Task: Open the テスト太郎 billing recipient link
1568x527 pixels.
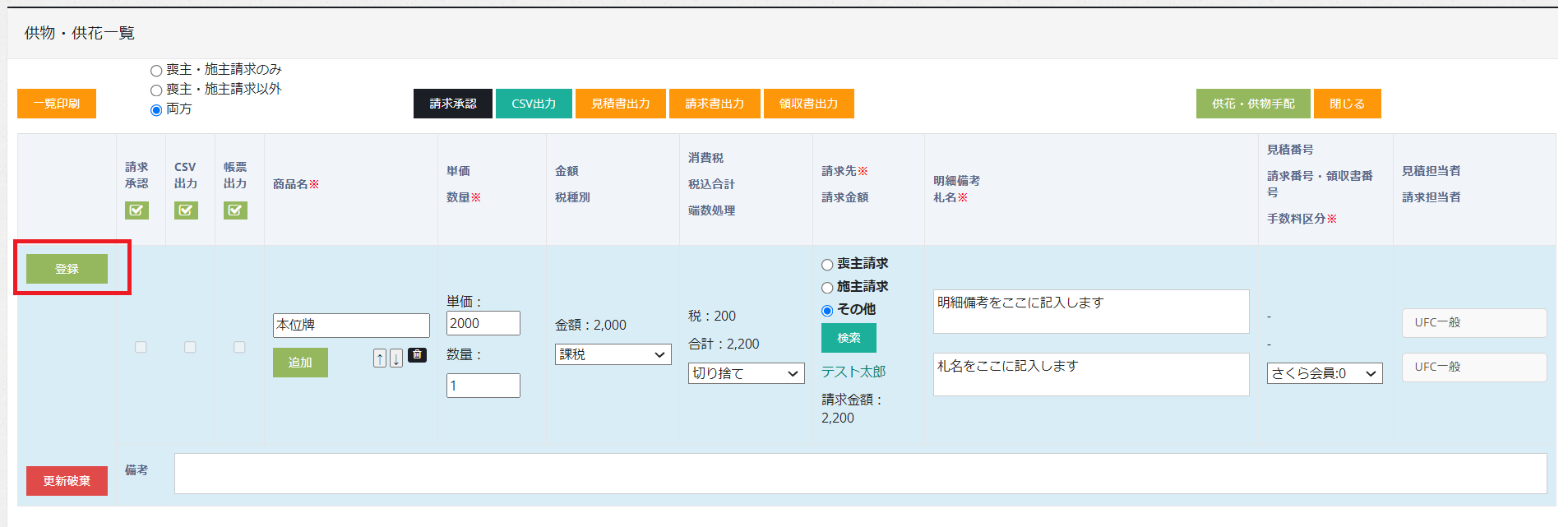Action: click(x=853, y=372)
